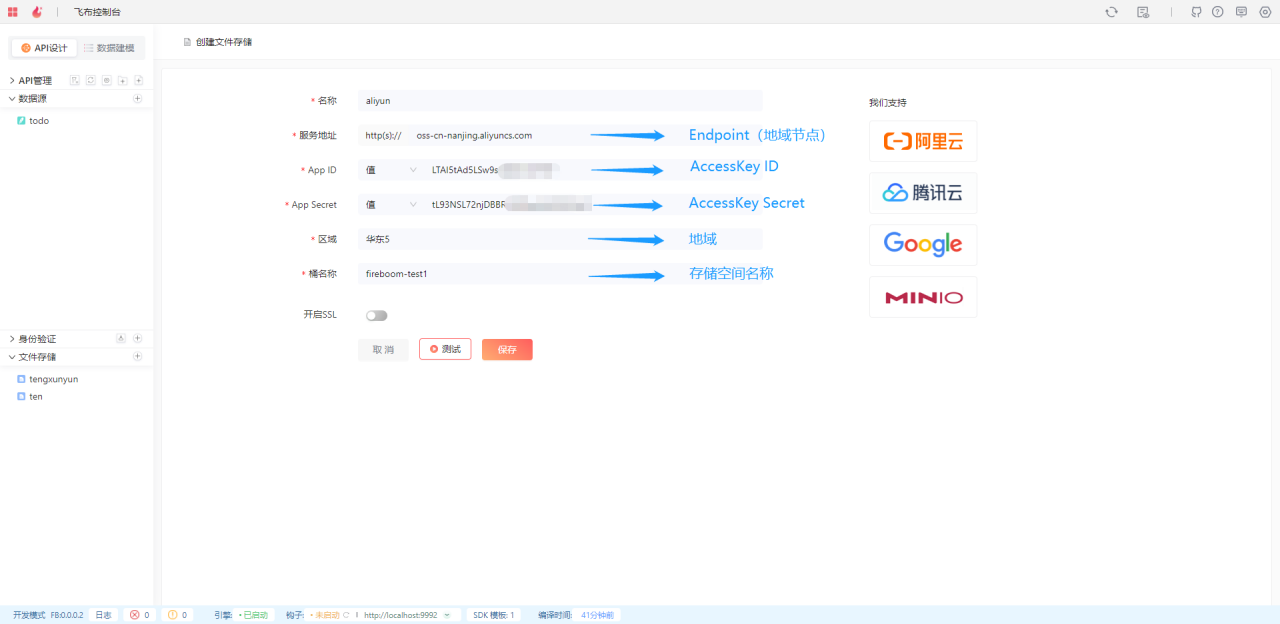Click the add icon beside 文件存储
The height and width of the screenshot is (624, 1280).
(138, 357)
